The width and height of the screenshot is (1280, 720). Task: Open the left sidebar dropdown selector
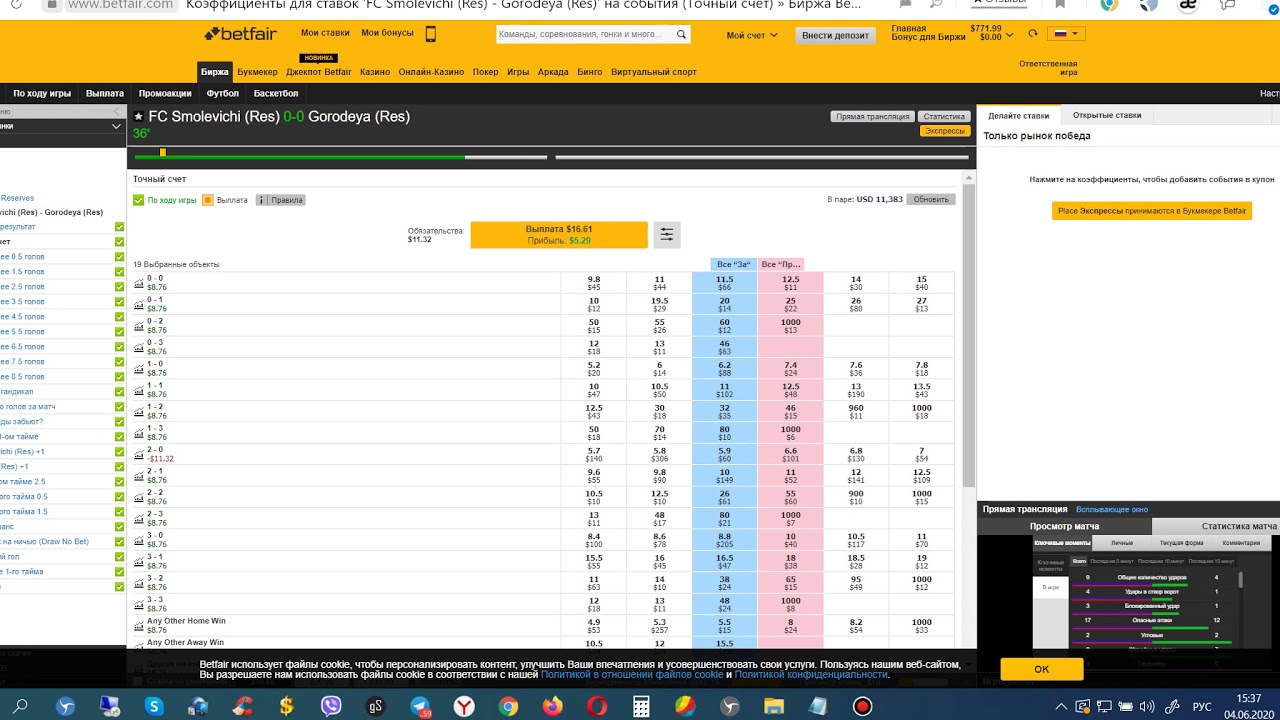point(61,126)
